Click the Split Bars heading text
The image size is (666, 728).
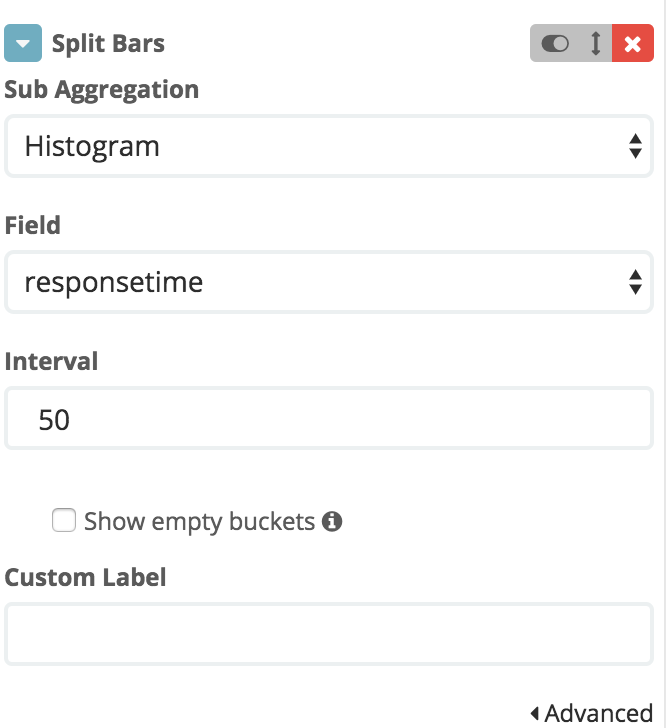108,44
